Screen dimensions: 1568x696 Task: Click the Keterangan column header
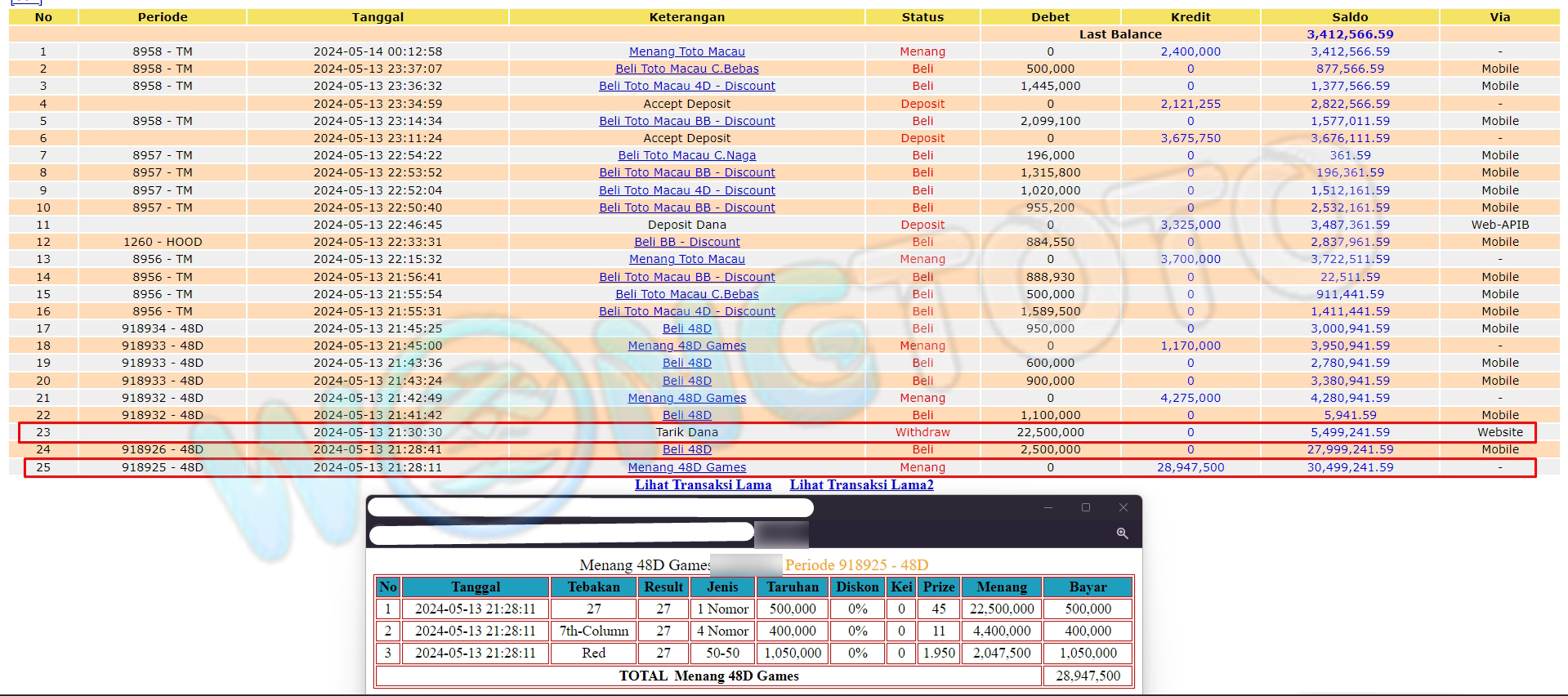686,17
